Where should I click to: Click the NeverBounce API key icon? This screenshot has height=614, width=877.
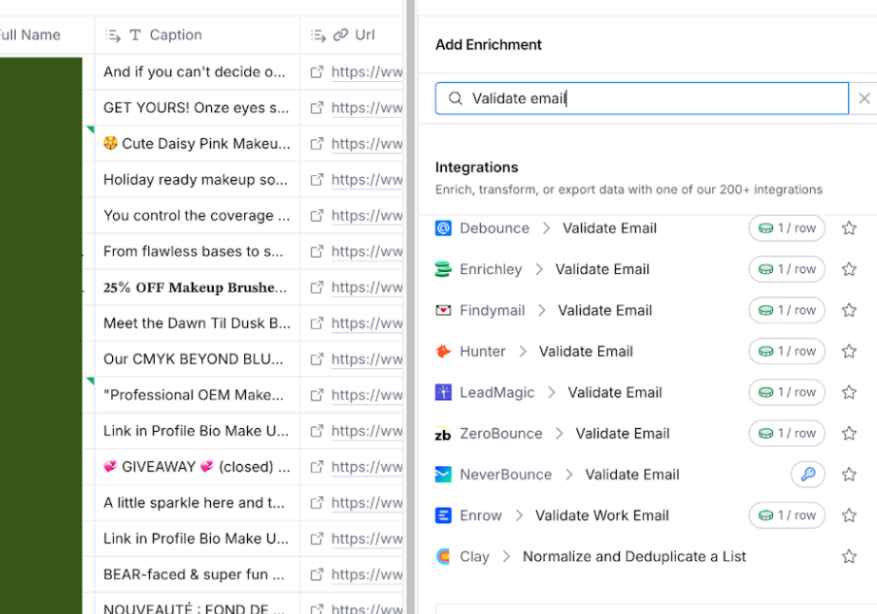(x=808, y=475)
